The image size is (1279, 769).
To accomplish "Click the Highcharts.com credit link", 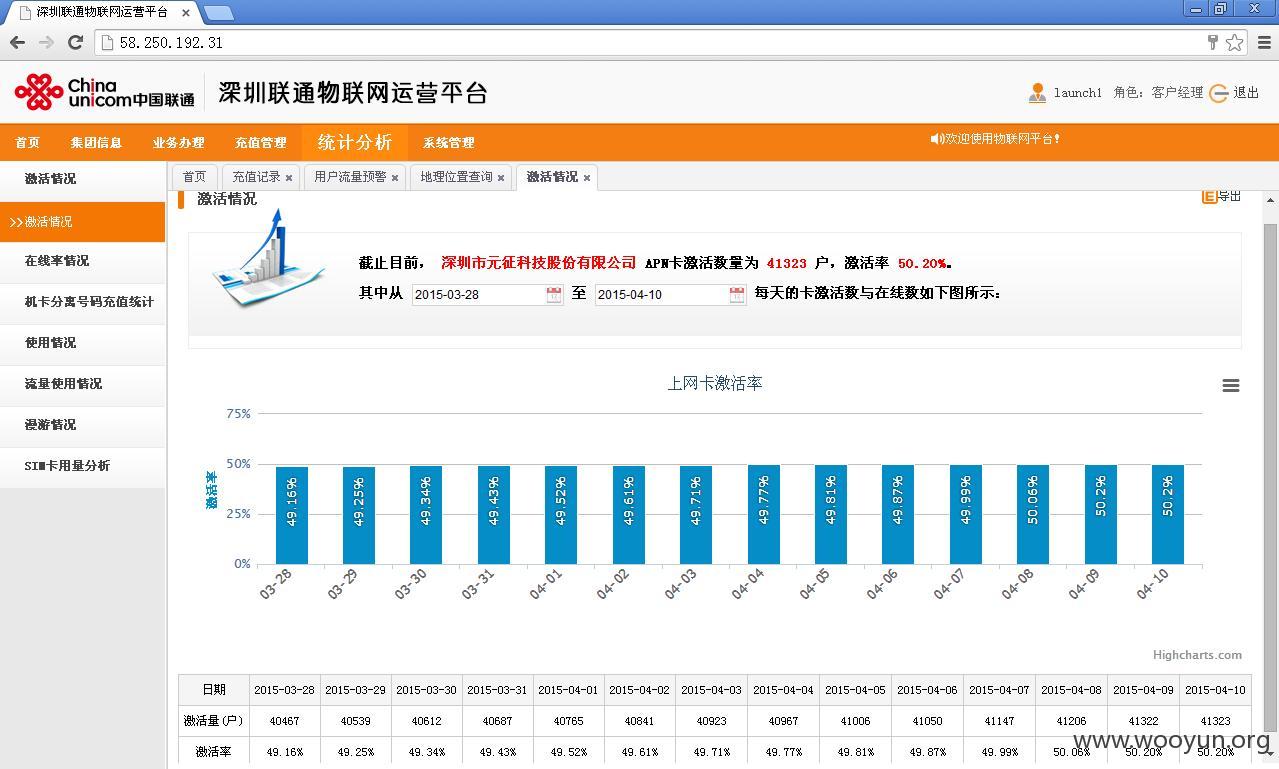I will (1197, 655).
